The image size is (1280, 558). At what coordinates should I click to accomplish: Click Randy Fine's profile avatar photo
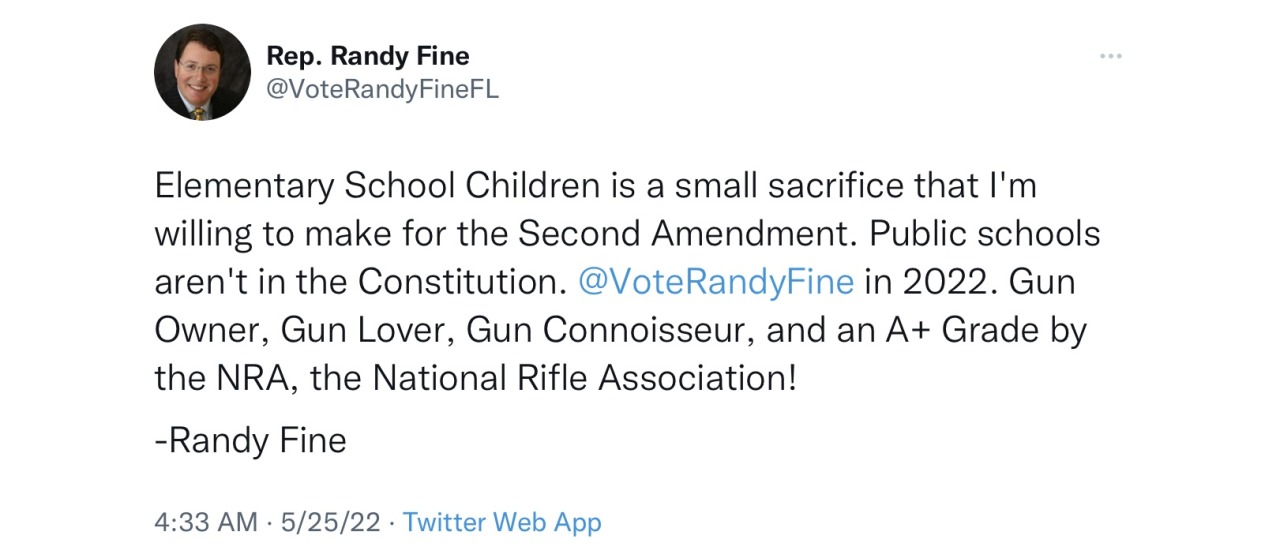tap(202, 72)
